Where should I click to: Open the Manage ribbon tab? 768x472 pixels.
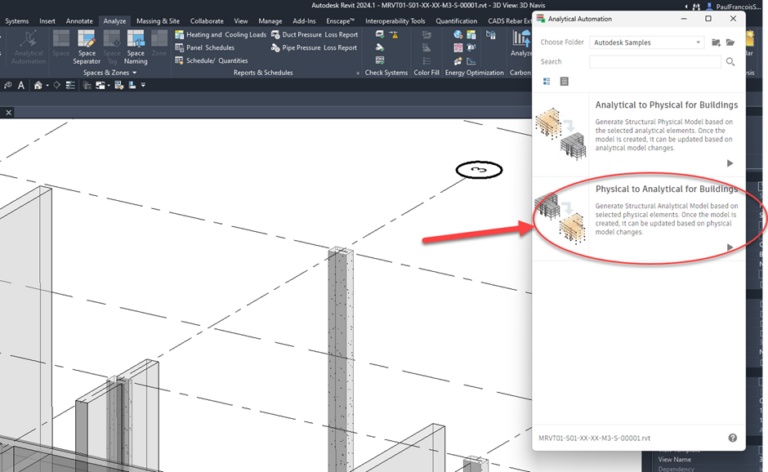tap(270, 21)
